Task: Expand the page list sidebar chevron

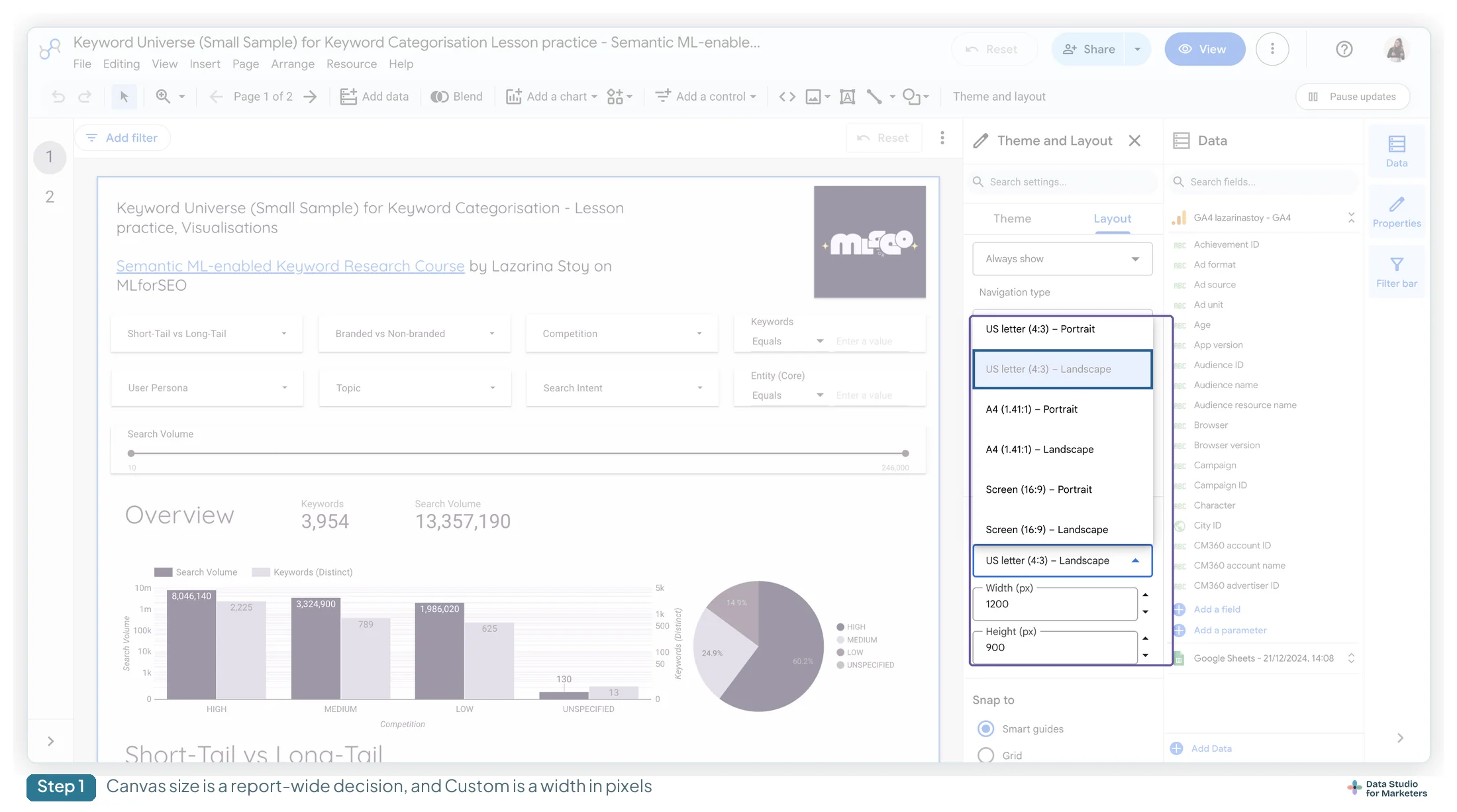Action: [50, 741]
